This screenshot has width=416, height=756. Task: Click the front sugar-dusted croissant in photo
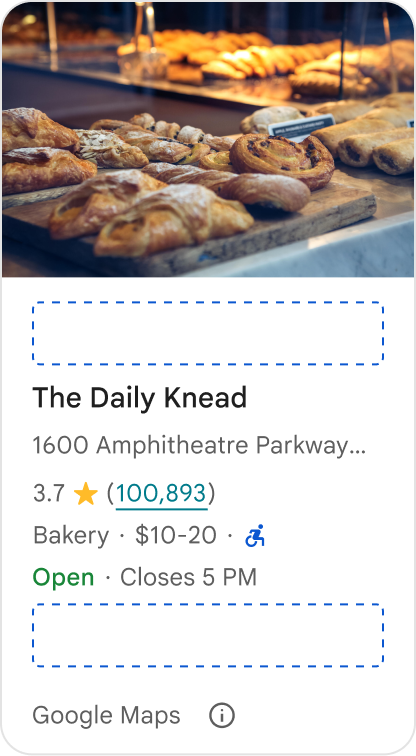coord(174,220)
